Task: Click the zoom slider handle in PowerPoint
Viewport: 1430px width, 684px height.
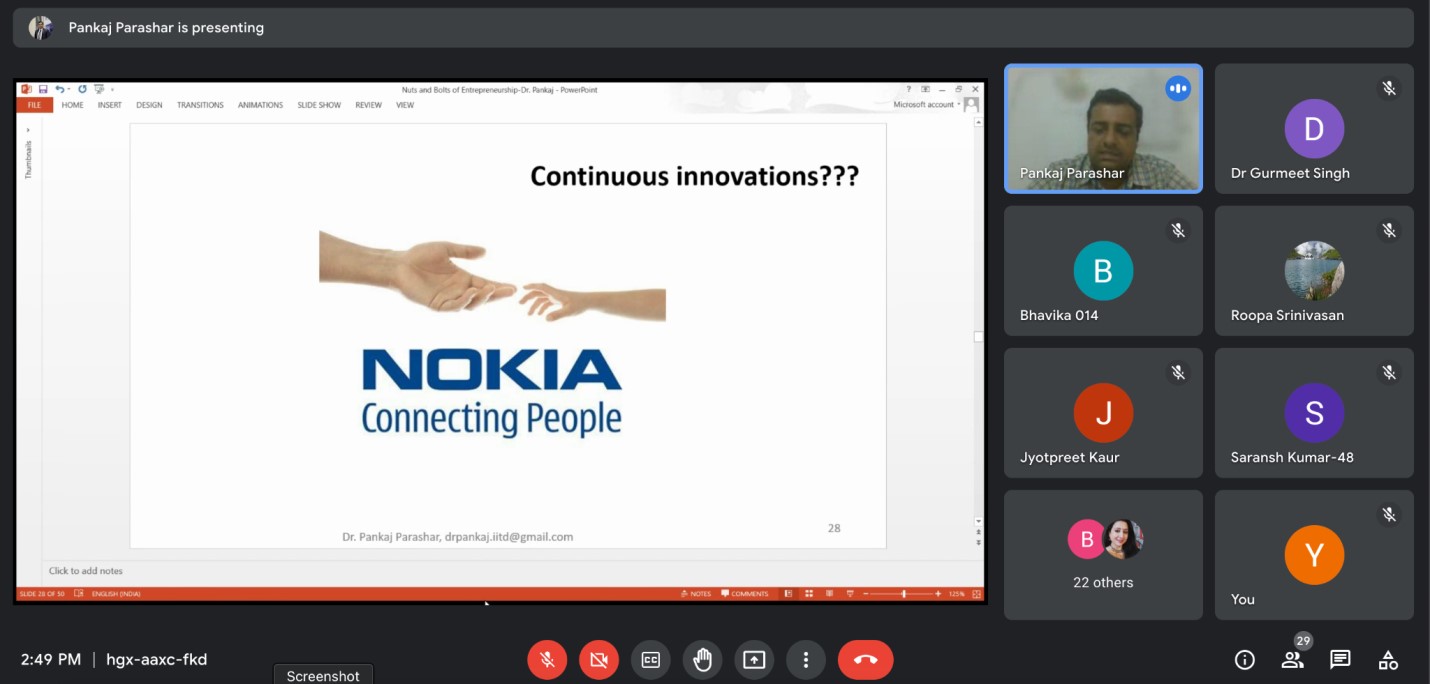Action: 903,594
